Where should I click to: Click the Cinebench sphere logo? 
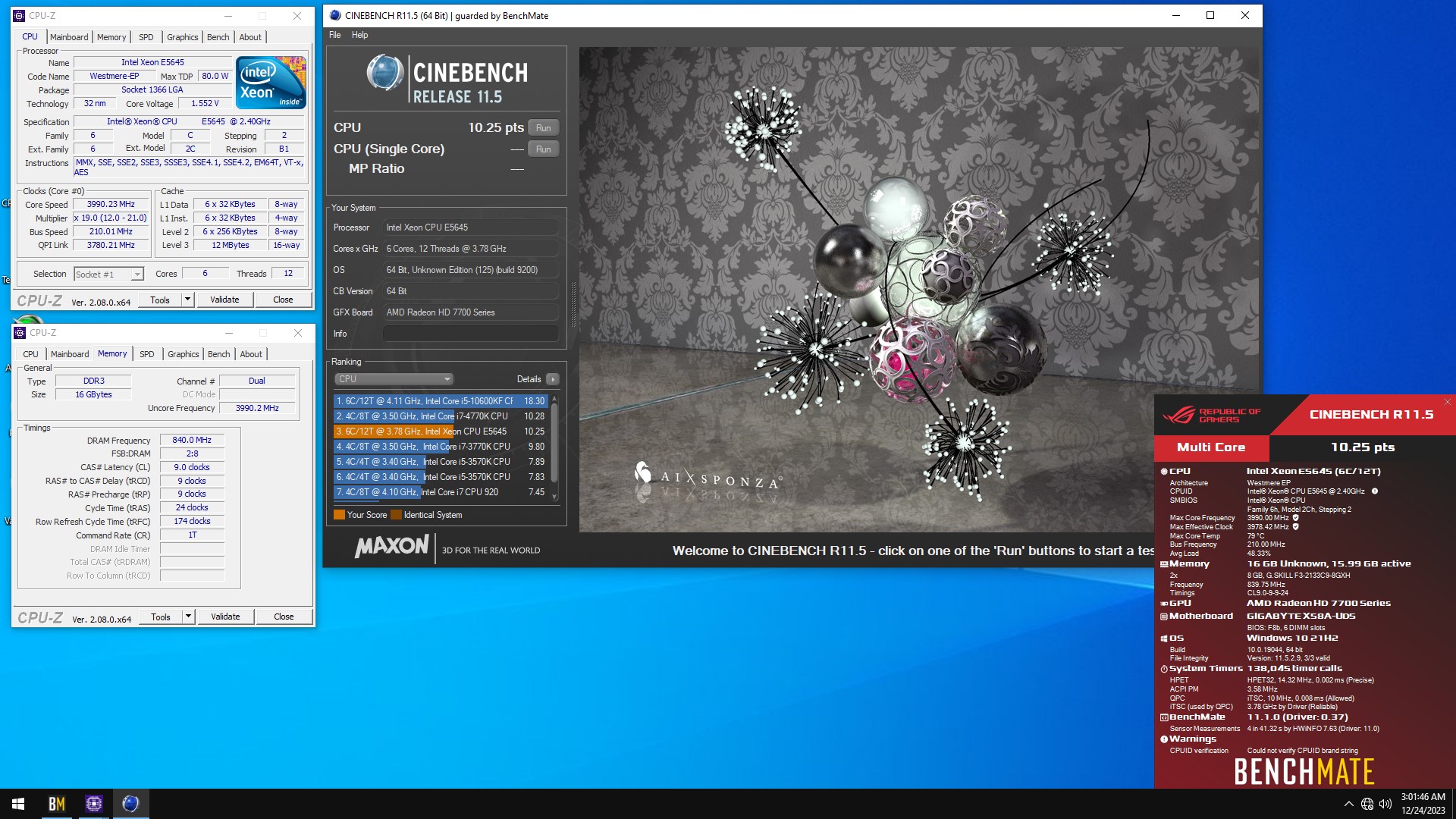[384, 74]
